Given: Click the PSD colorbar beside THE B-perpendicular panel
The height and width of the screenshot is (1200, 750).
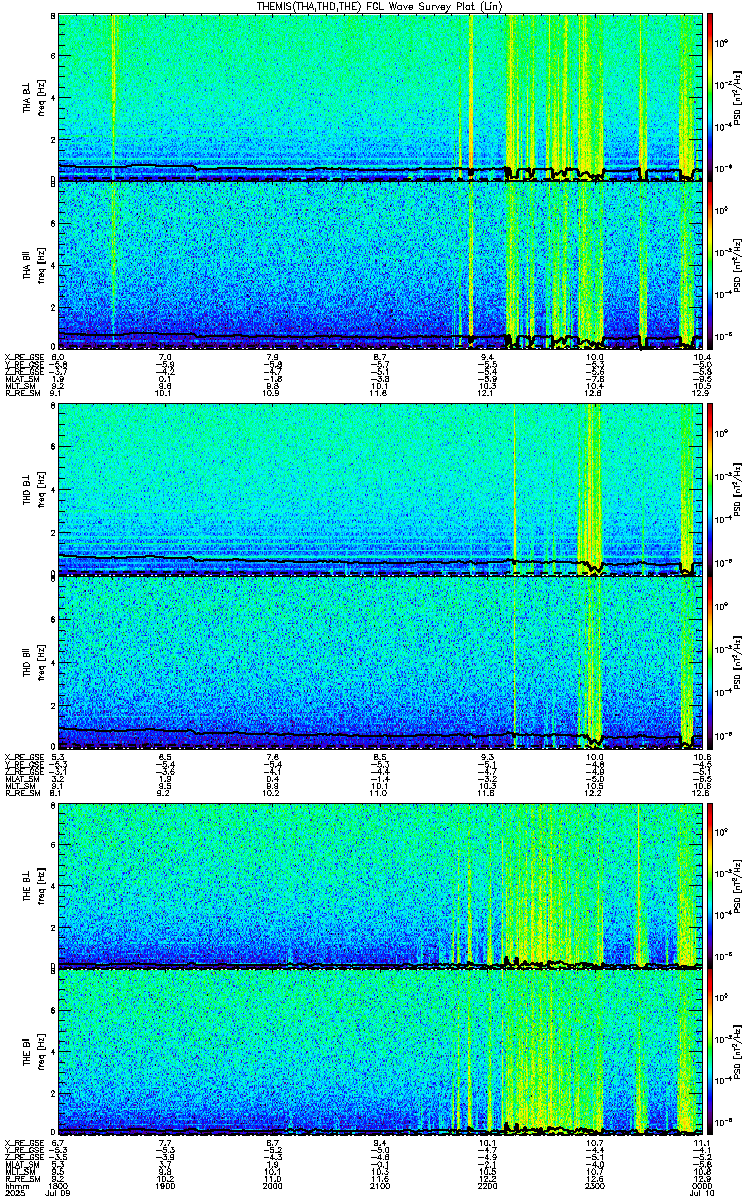Looking at the screenshot, I should (x=711, y=885).
